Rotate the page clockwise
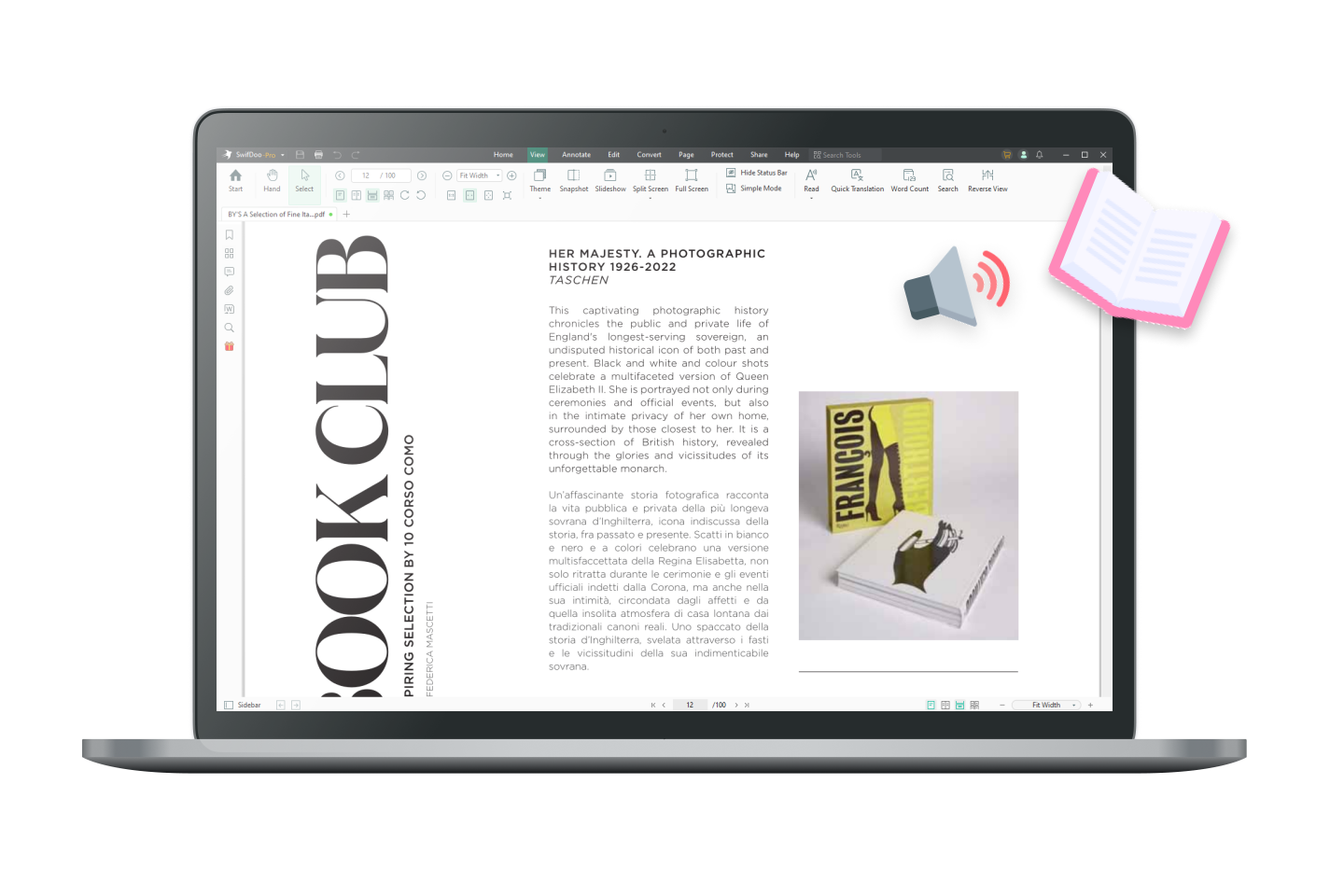 coord(405,195)
